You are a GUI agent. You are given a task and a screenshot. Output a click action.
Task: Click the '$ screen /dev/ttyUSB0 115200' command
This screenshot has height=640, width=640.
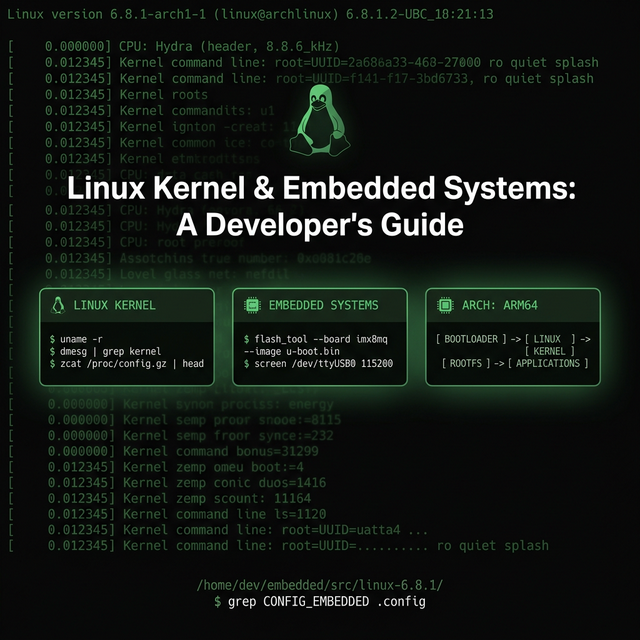point(318,364)
